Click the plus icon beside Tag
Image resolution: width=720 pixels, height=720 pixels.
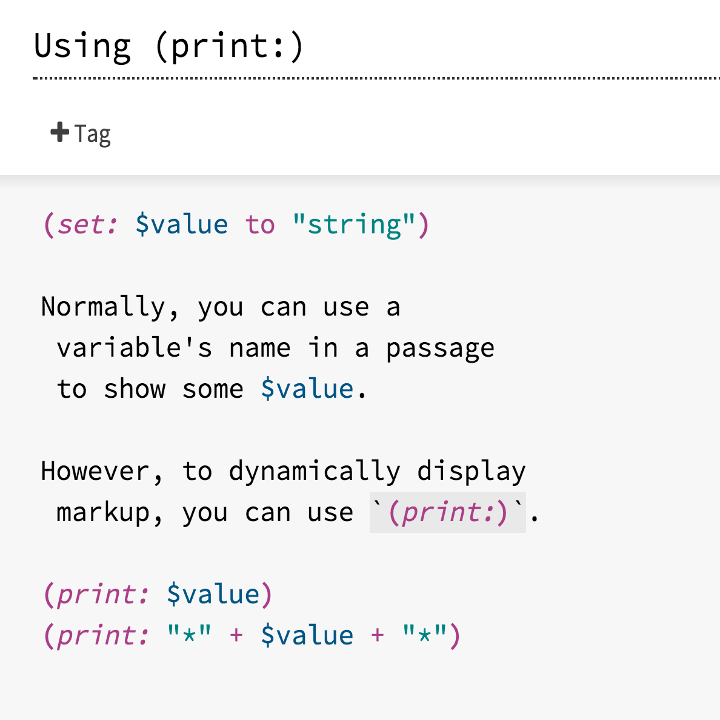tap(59, 133)
